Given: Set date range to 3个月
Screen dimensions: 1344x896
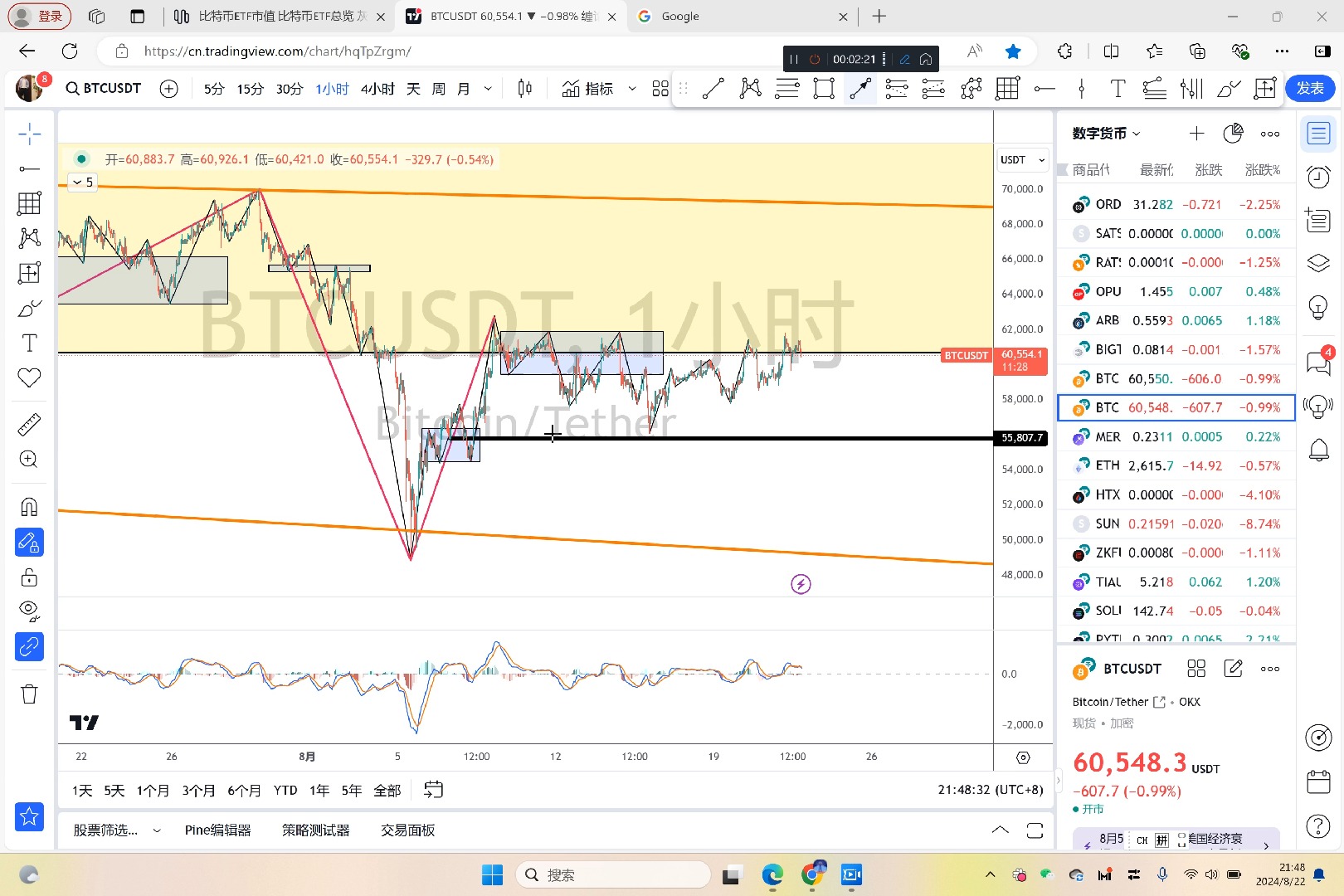Looking at the screenshot, I should (x=198, y=790).
